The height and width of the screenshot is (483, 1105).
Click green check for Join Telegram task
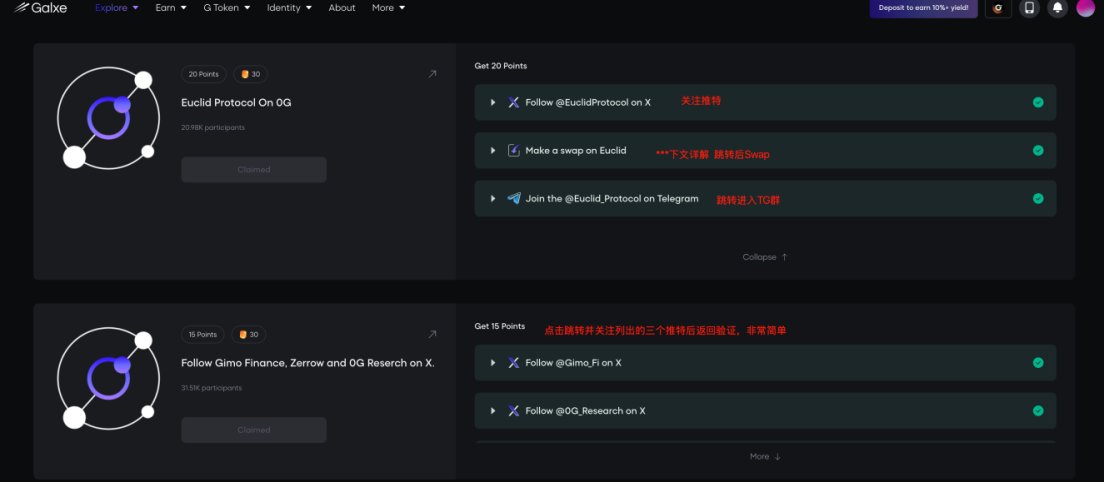(1038, 199)
